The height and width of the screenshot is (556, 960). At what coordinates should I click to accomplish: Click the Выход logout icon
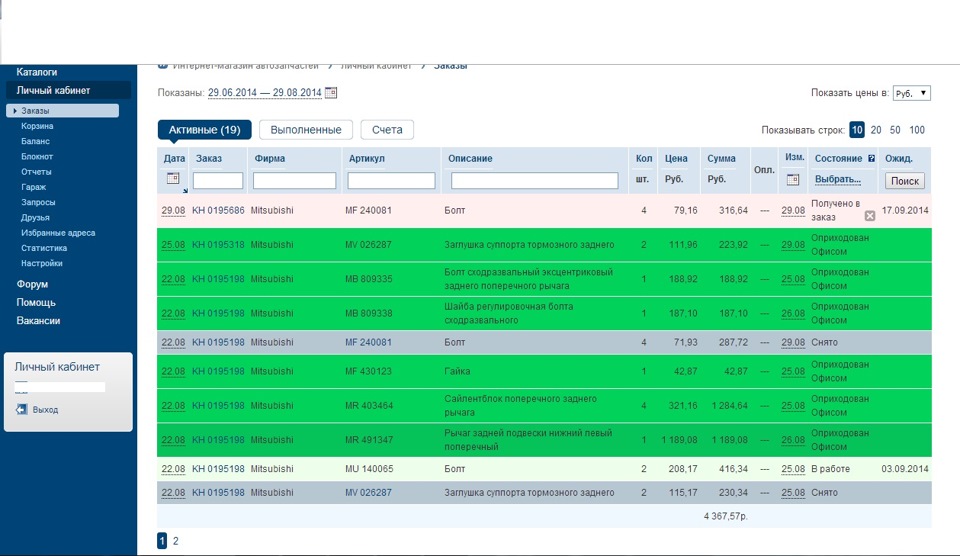[x=21, y=410]
